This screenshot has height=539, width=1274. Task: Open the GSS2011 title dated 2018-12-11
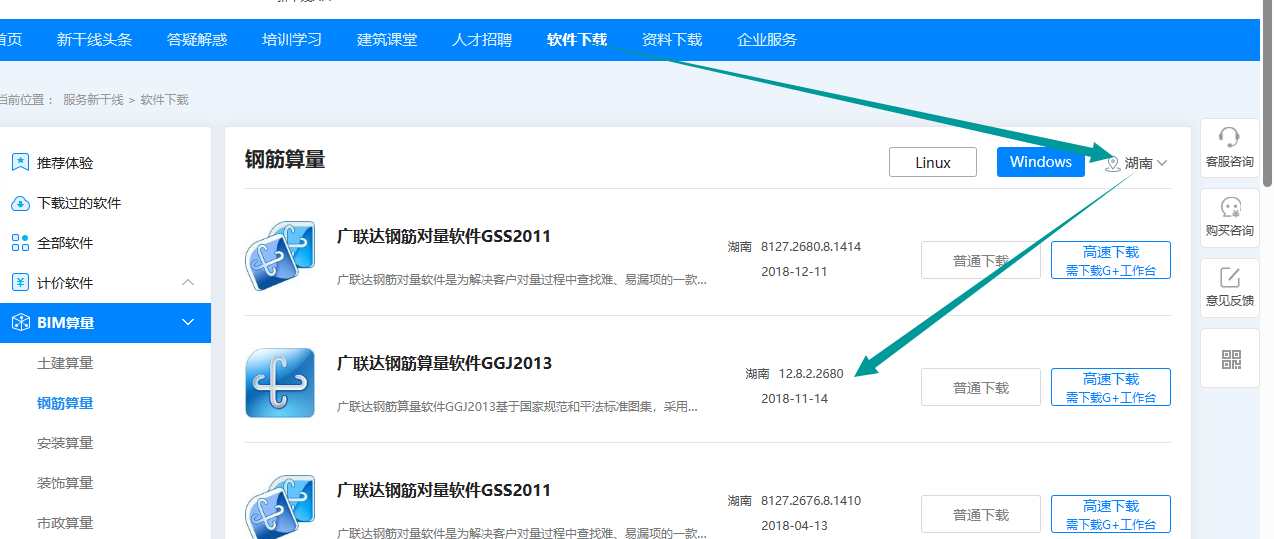444,237
